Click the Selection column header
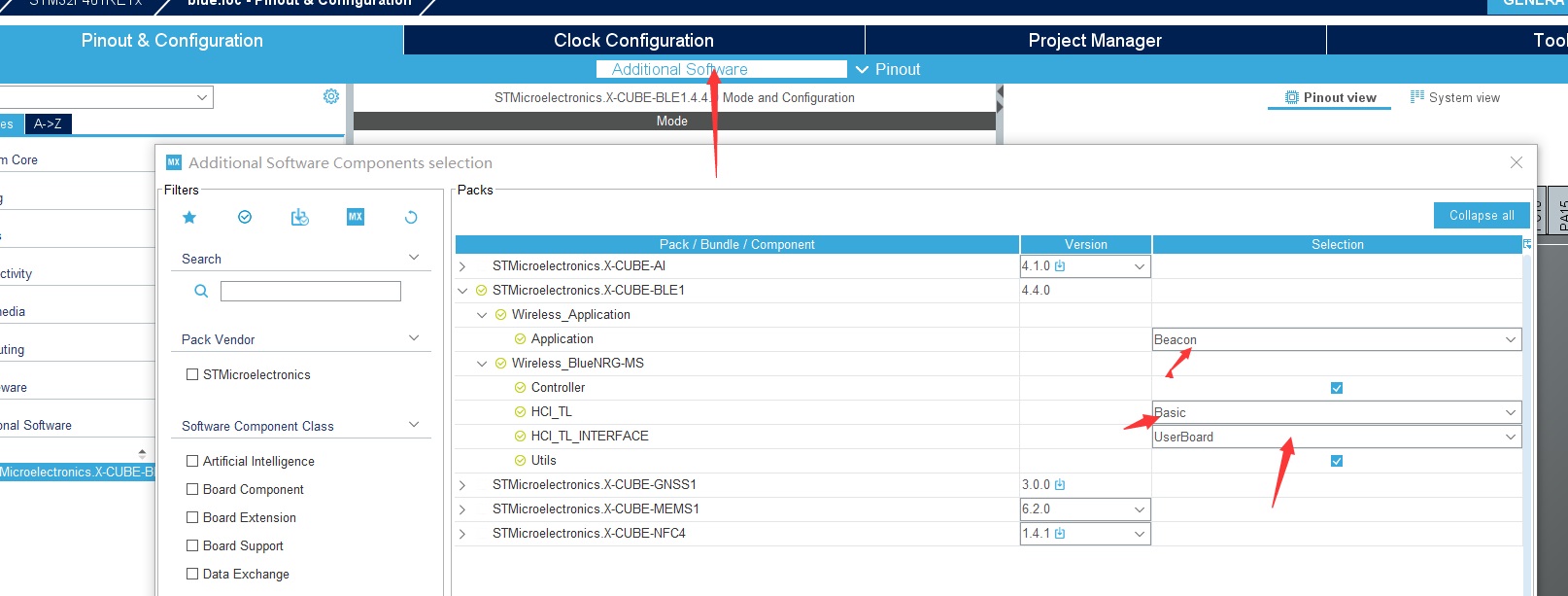Image resolution: width=1568 pixels, height=596 pixels. tap(1337, 244)
